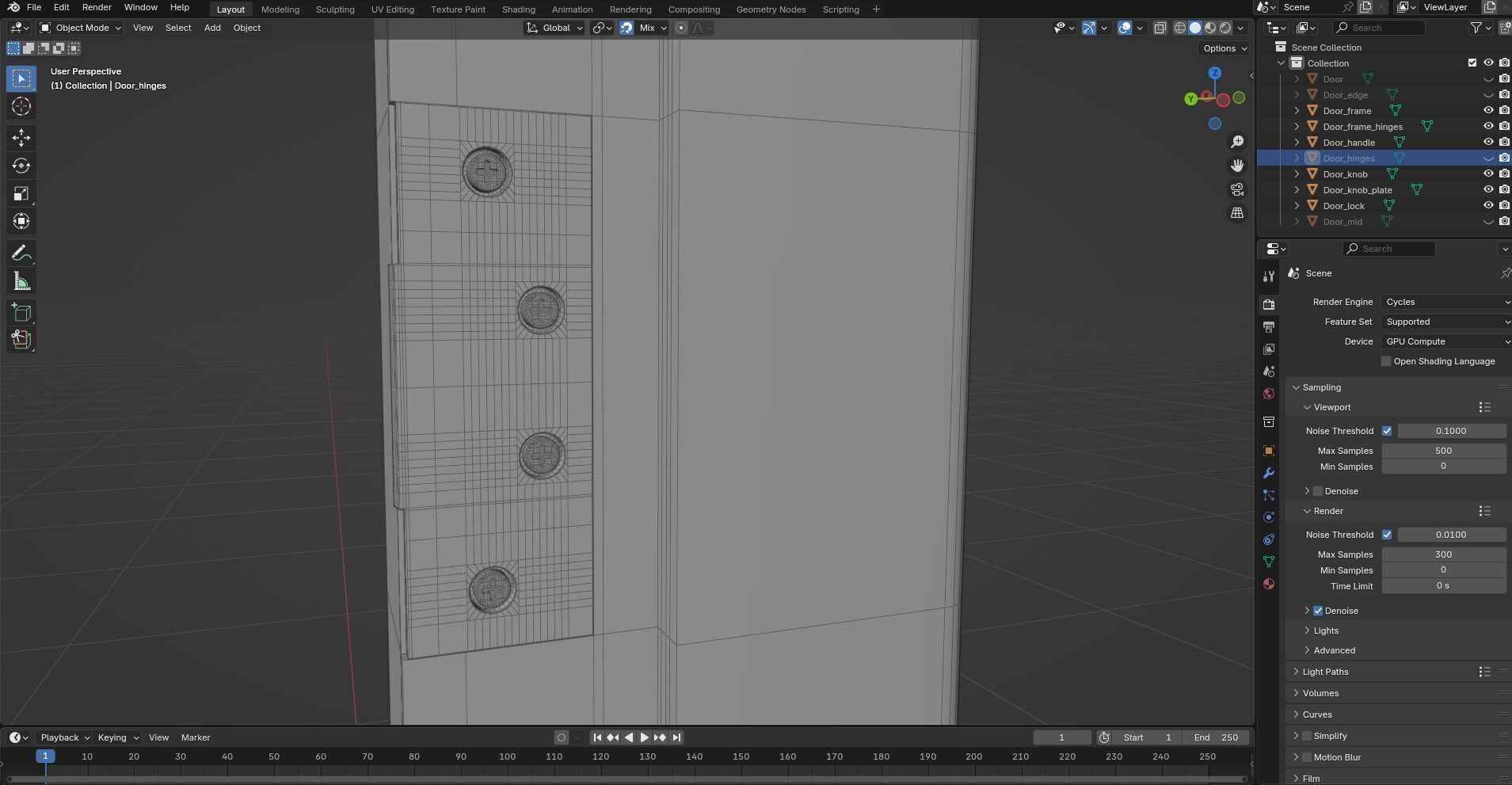Viewport: 1512px width, 785px height.
Task: Click Viewport Max Samples field 500
Action: 1443,451
